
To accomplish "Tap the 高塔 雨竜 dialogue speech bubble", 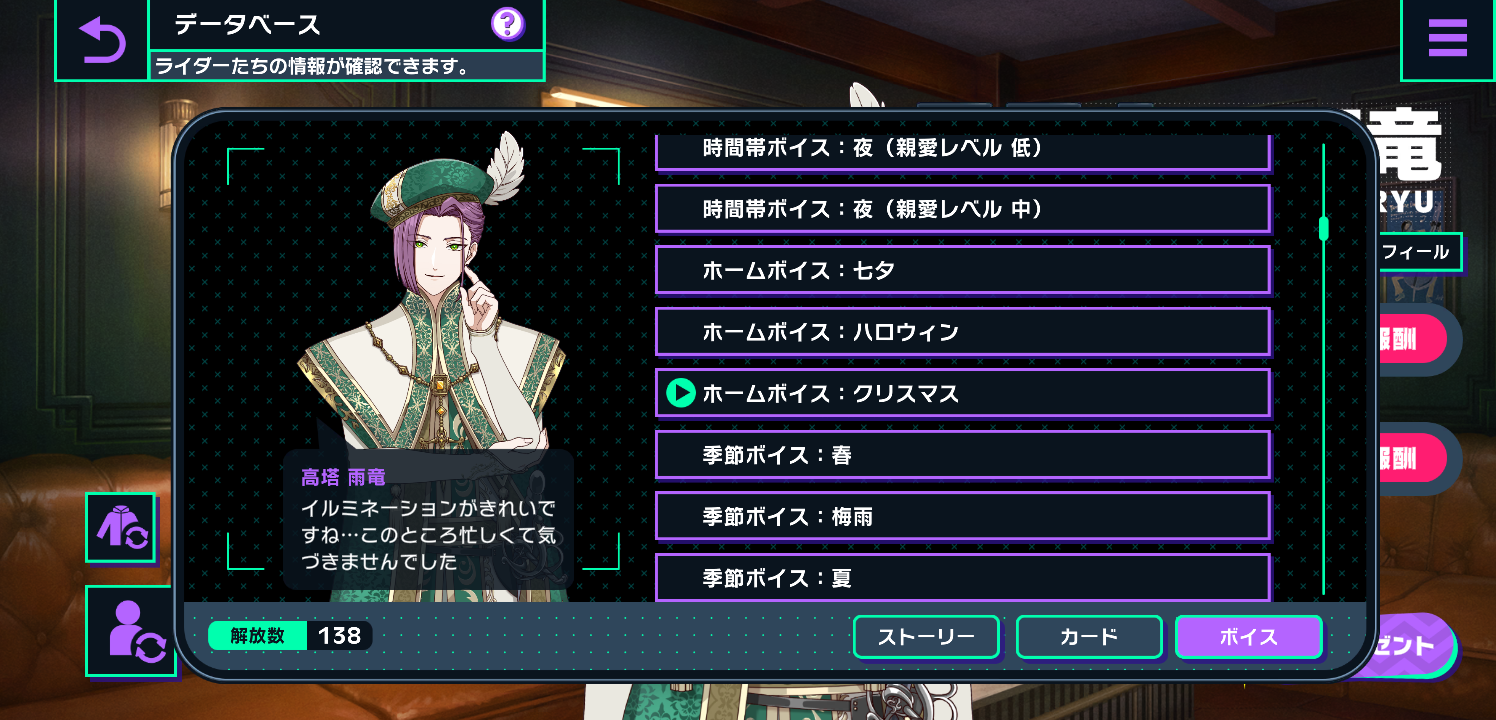I will 428,519.
